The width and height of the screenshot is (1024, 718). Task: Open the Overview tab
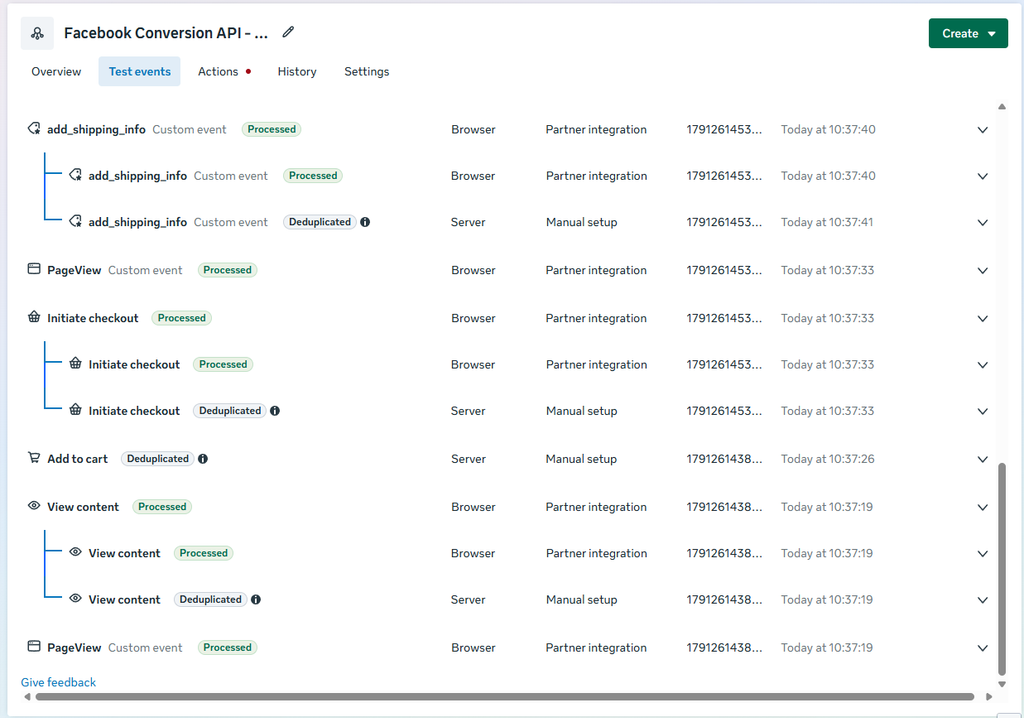click(x=56, y=71)
